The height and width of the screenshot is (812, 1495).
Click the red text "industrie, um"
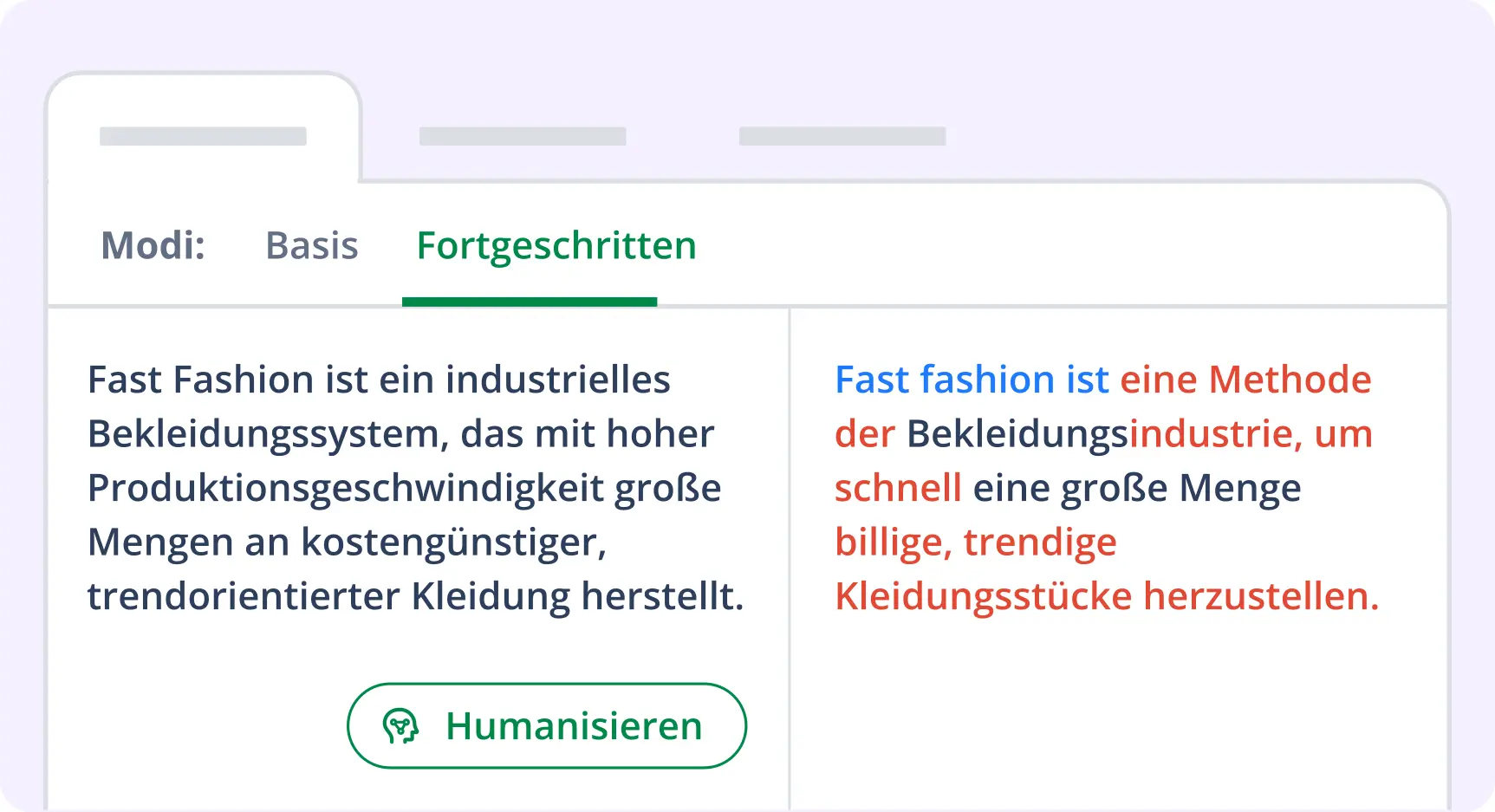(1251, 434)
